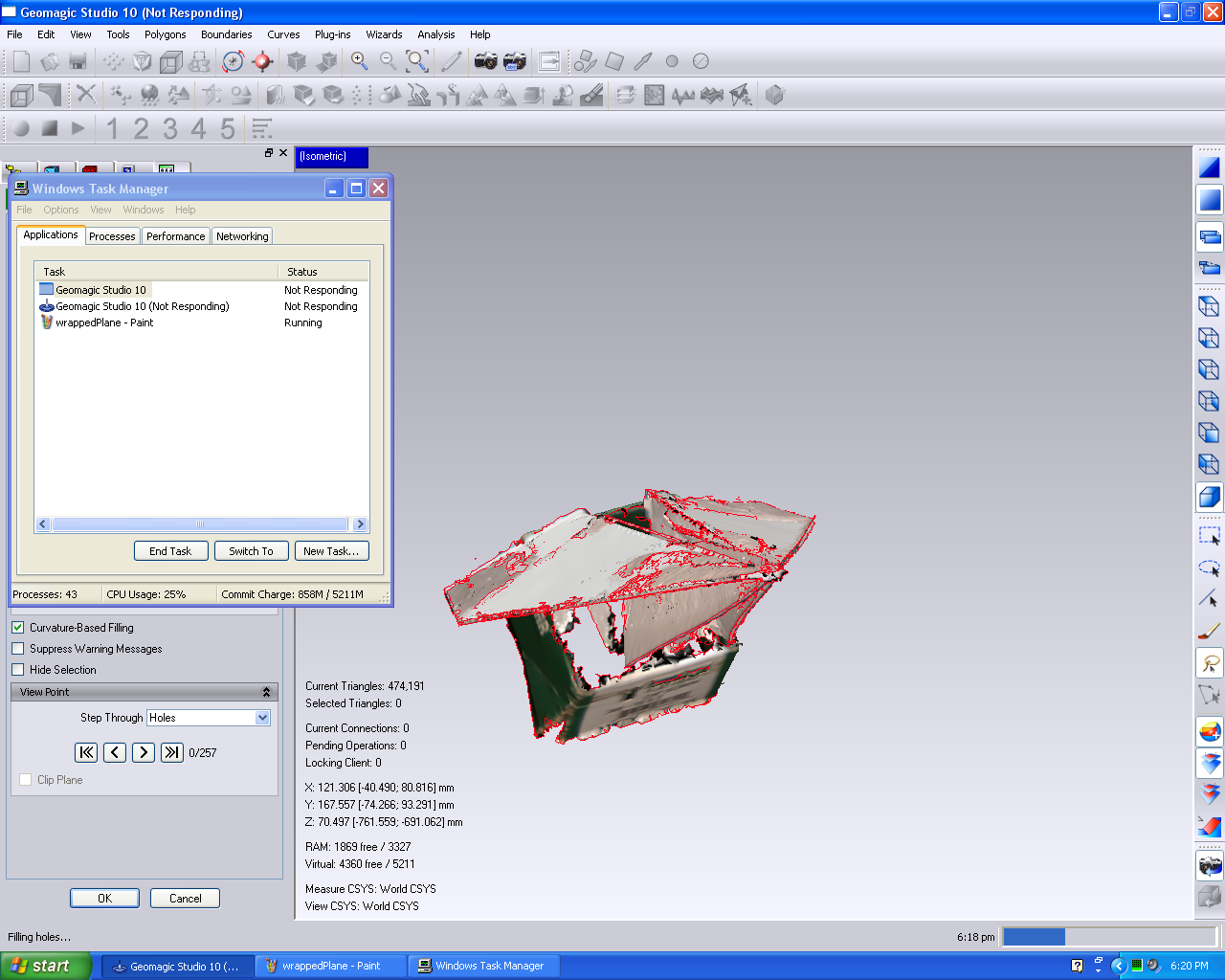Select the lasso selection tool in right toolbar
This screenshot has height=980, width=1225.
click(x=1210, y=663)
